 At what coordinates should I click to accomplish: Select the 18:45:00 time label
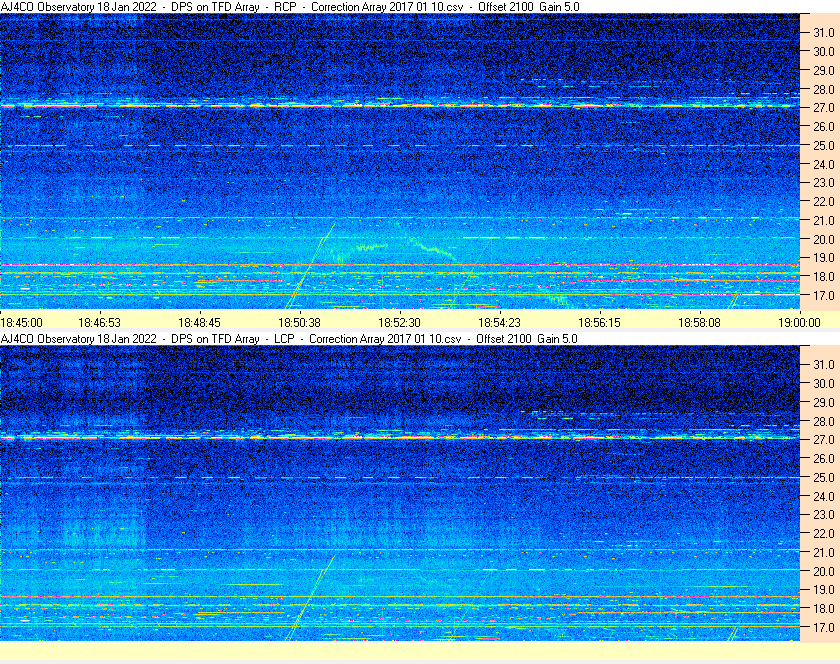pyautogui.click(x=21, y=323)
